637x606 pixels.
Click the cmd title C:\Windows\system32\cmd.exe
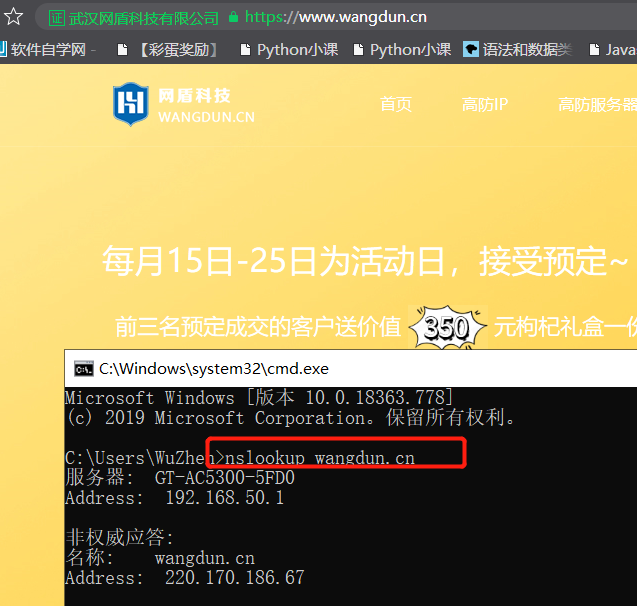pos(214,369)
